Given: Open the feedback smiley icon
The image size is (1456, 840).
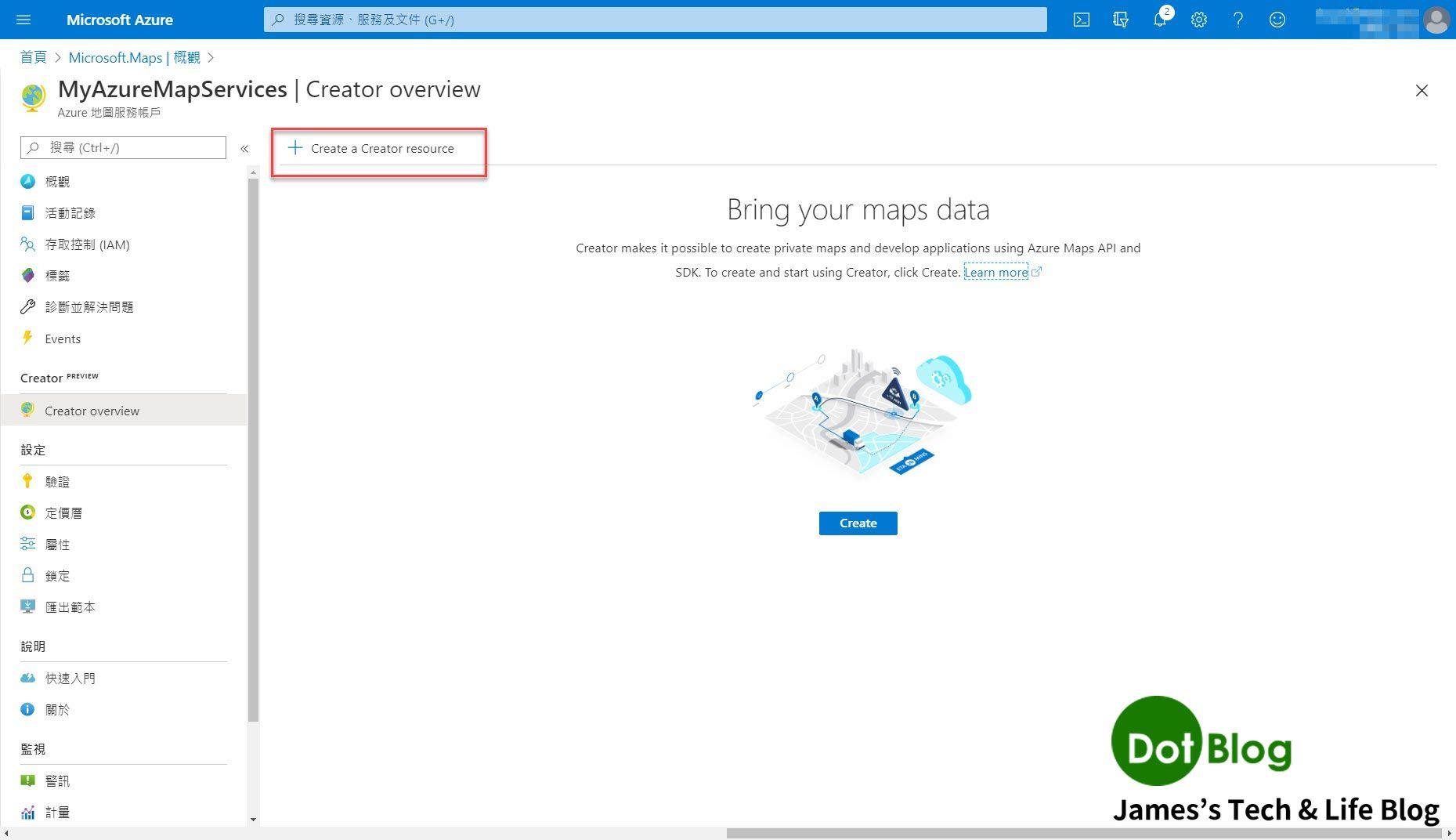Looking at the screenshot, I should [x=1277, y=20].
